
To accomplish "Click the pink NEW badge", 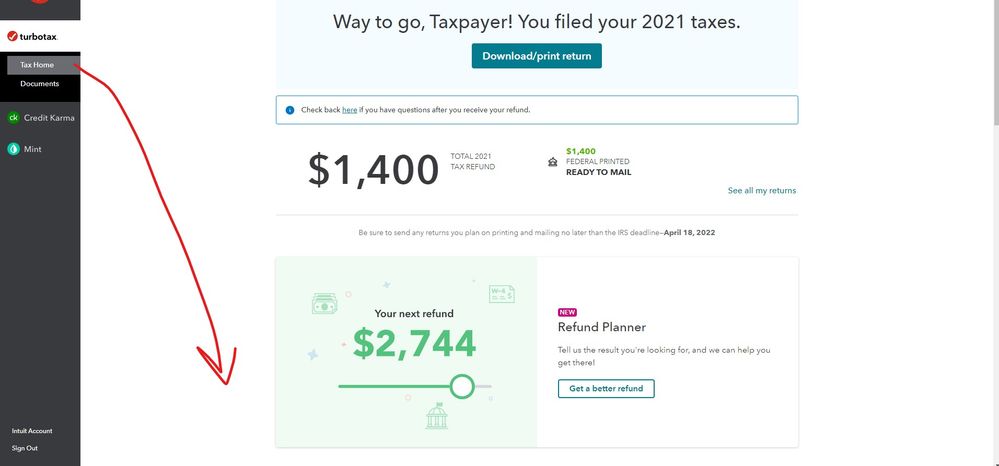I will (x=567, y=312).
